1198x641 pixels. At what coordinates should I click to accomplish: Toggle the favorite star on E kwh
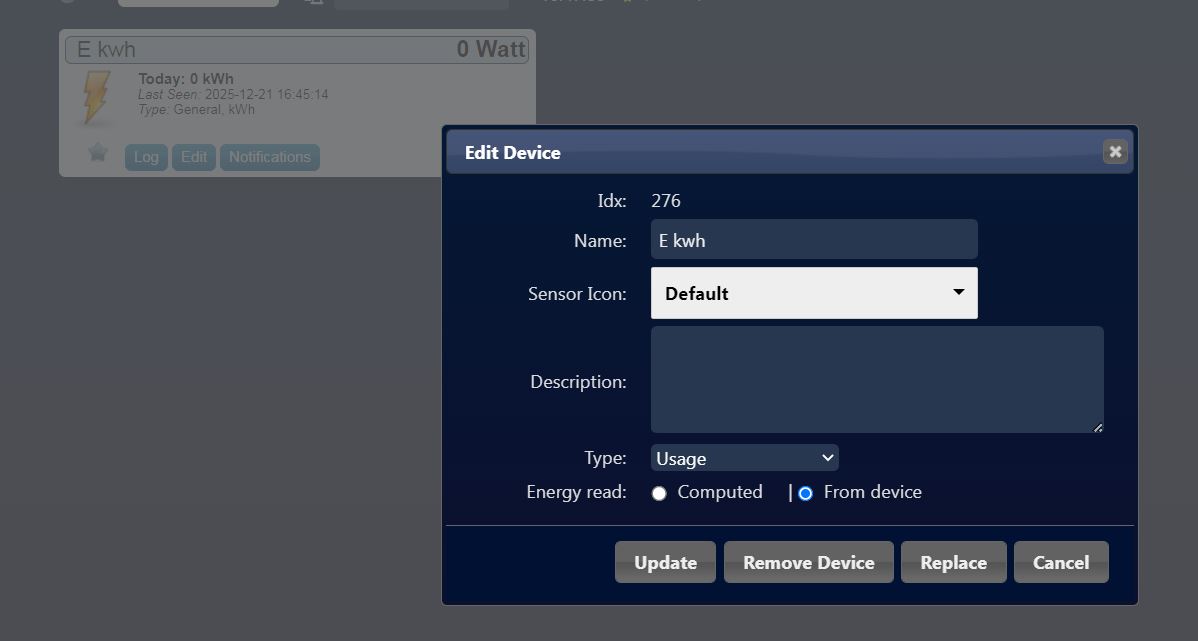pos(97,152)
